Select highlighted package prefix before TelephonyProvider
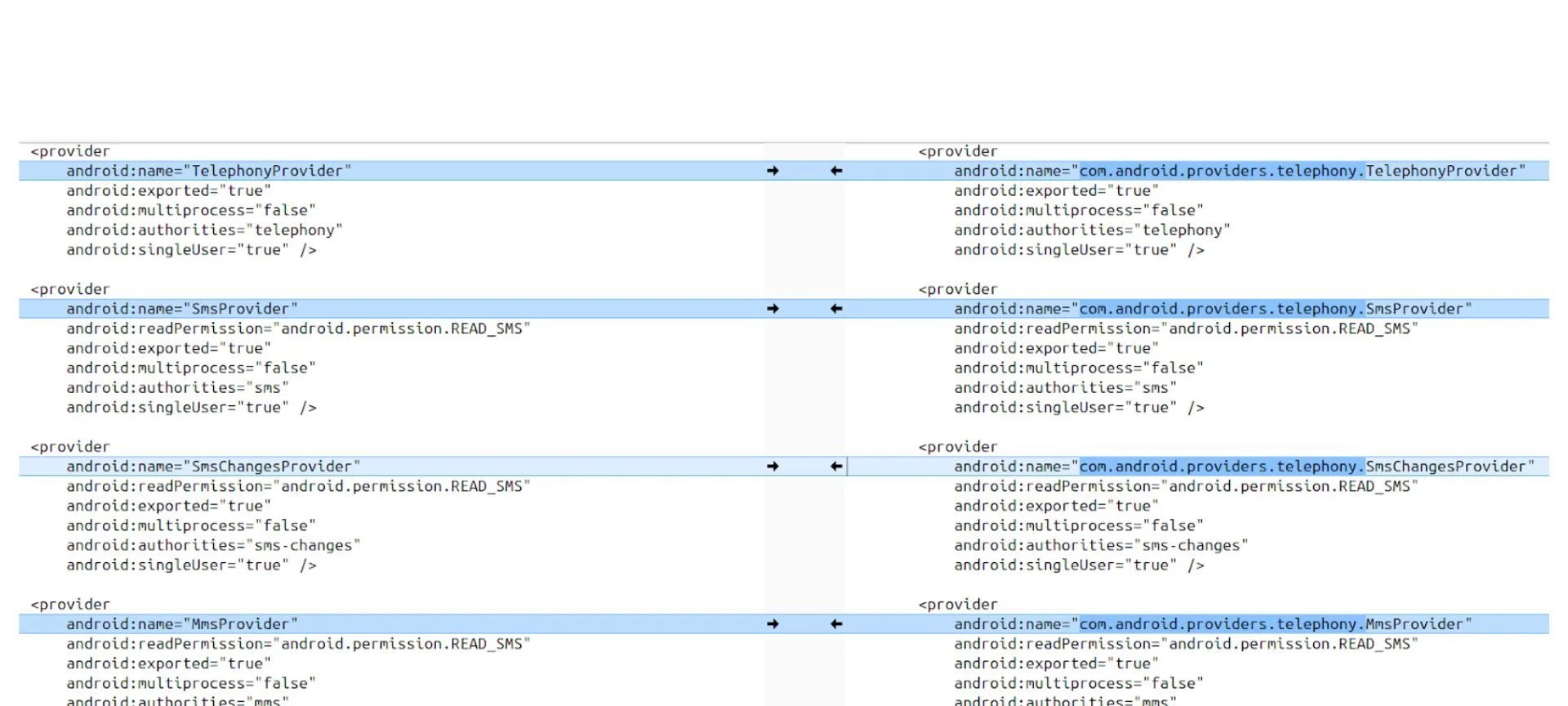This screenshot has height=706, width=1568. (1221, 171)
